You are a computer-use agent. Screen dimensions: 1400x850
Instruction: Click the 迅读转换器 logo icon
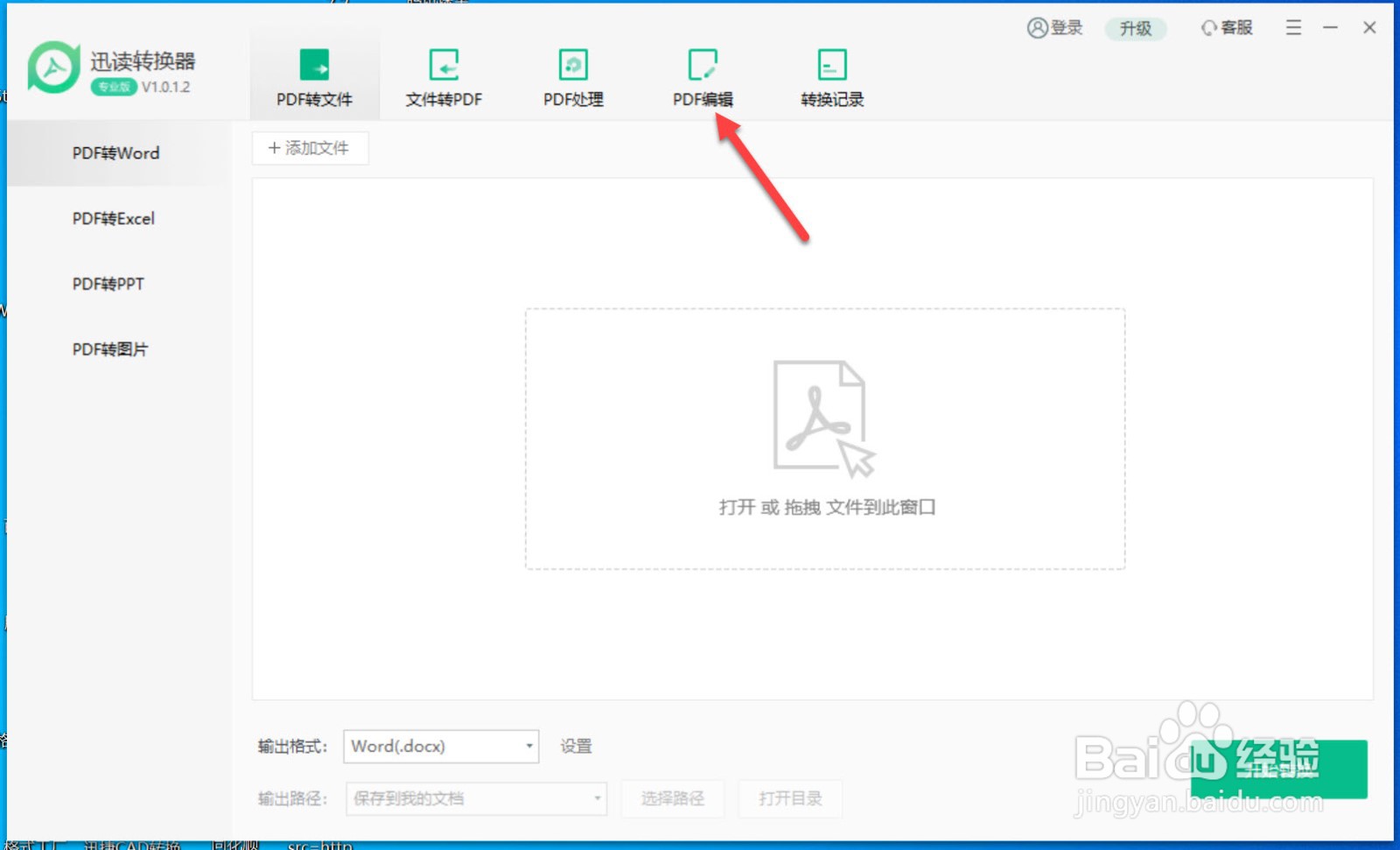53,67
